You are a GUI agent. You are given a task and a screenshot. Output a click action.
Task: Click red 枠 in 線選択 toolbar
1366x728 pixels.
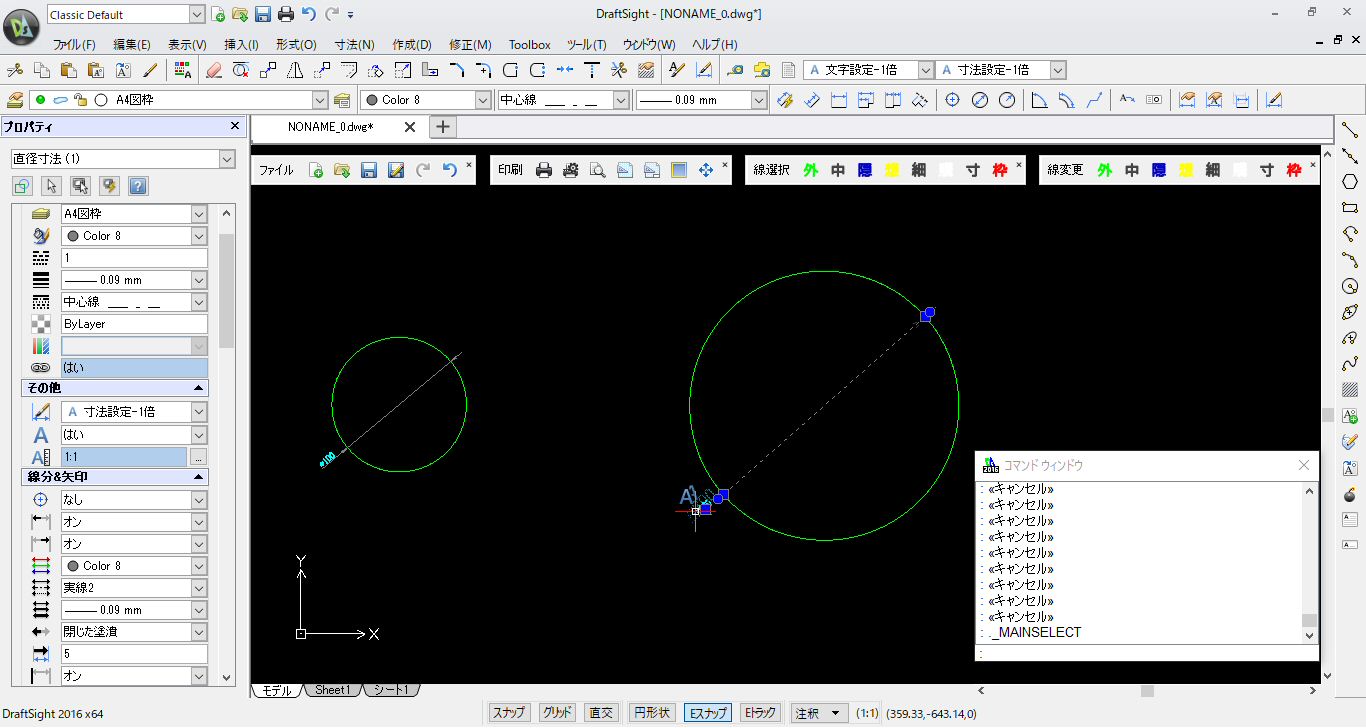(1000, 170)
